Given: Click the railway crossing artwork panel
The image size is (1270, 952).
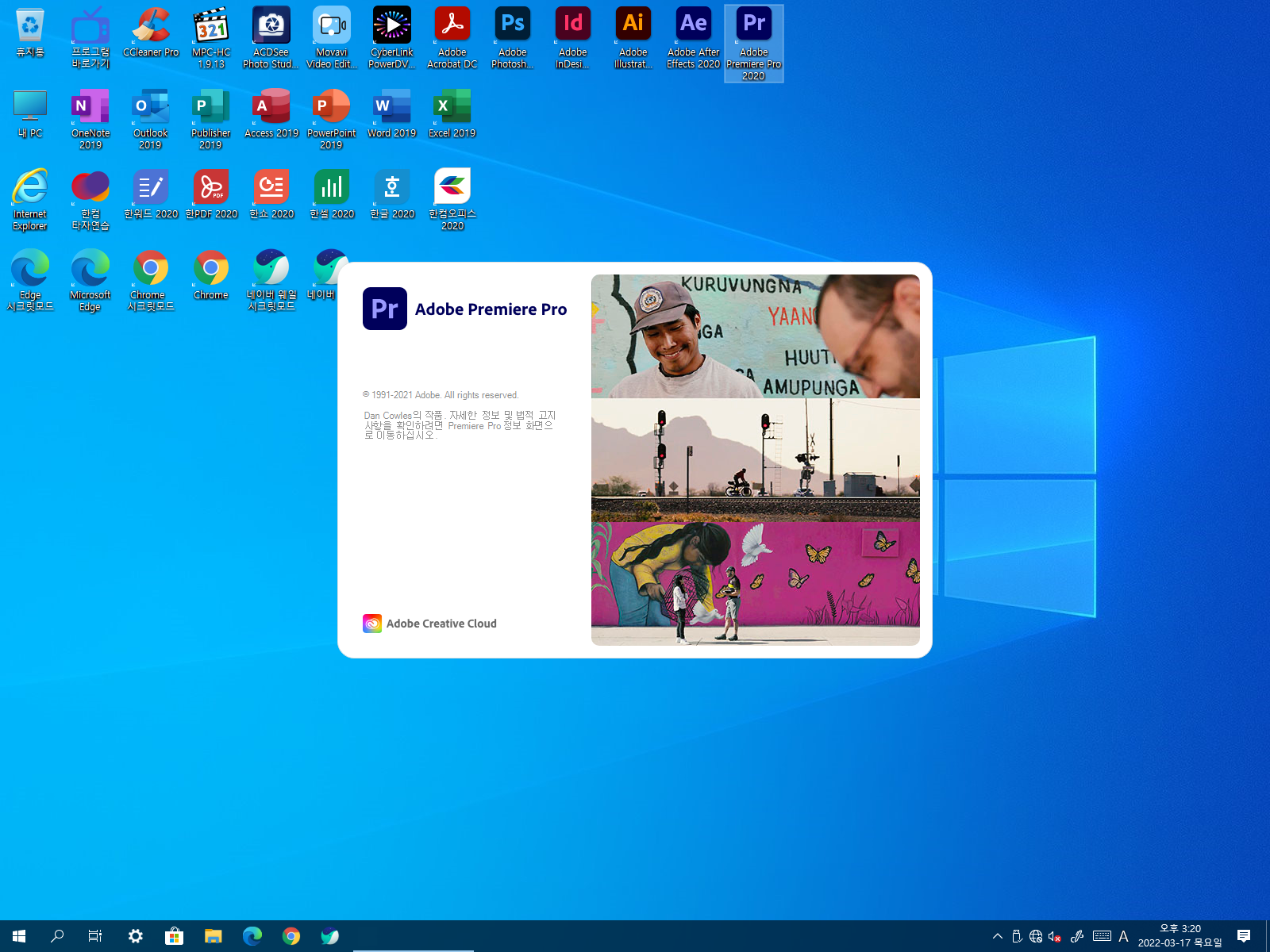Looking at the screenshot, I should coord(756,460).
